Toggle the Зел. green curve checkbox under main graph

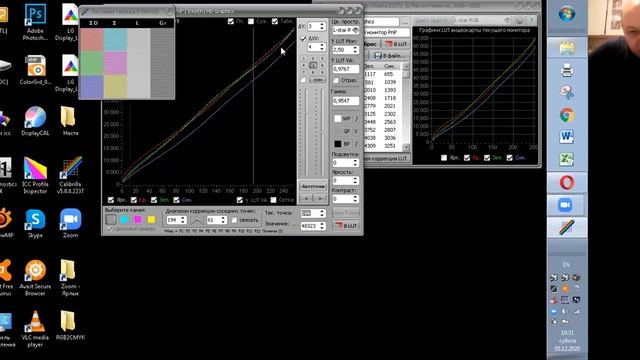154,200
